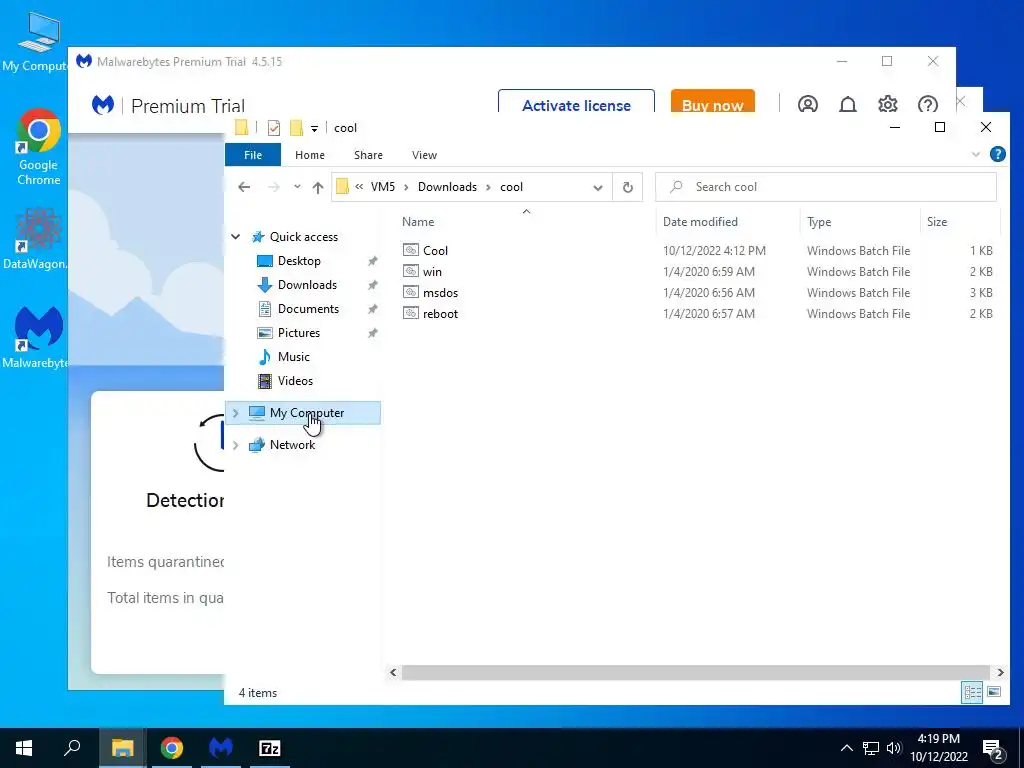
Task: Open Malwarebytes notifications bell
Action: click(848, 104)
